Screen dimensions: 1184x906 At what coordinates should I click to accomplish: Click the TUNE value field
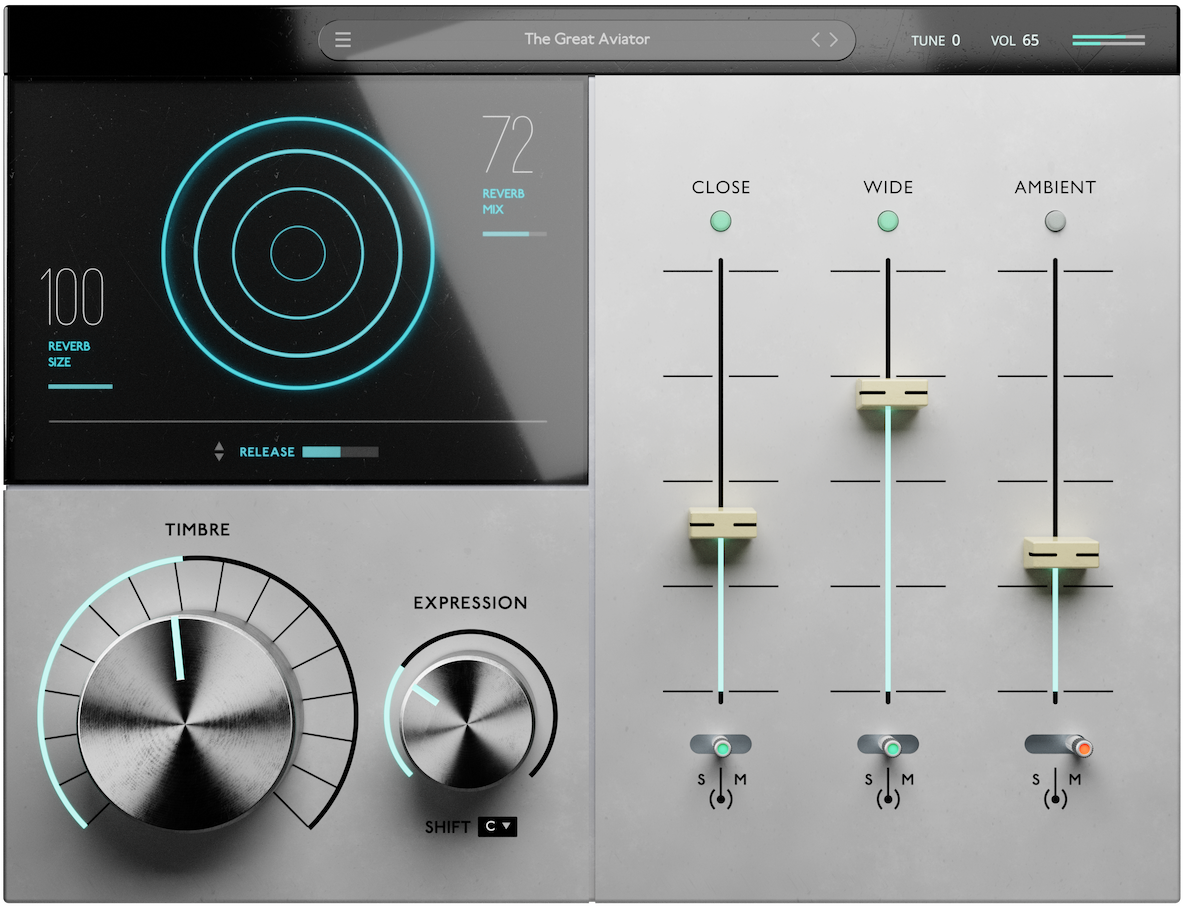coord(955,41)
